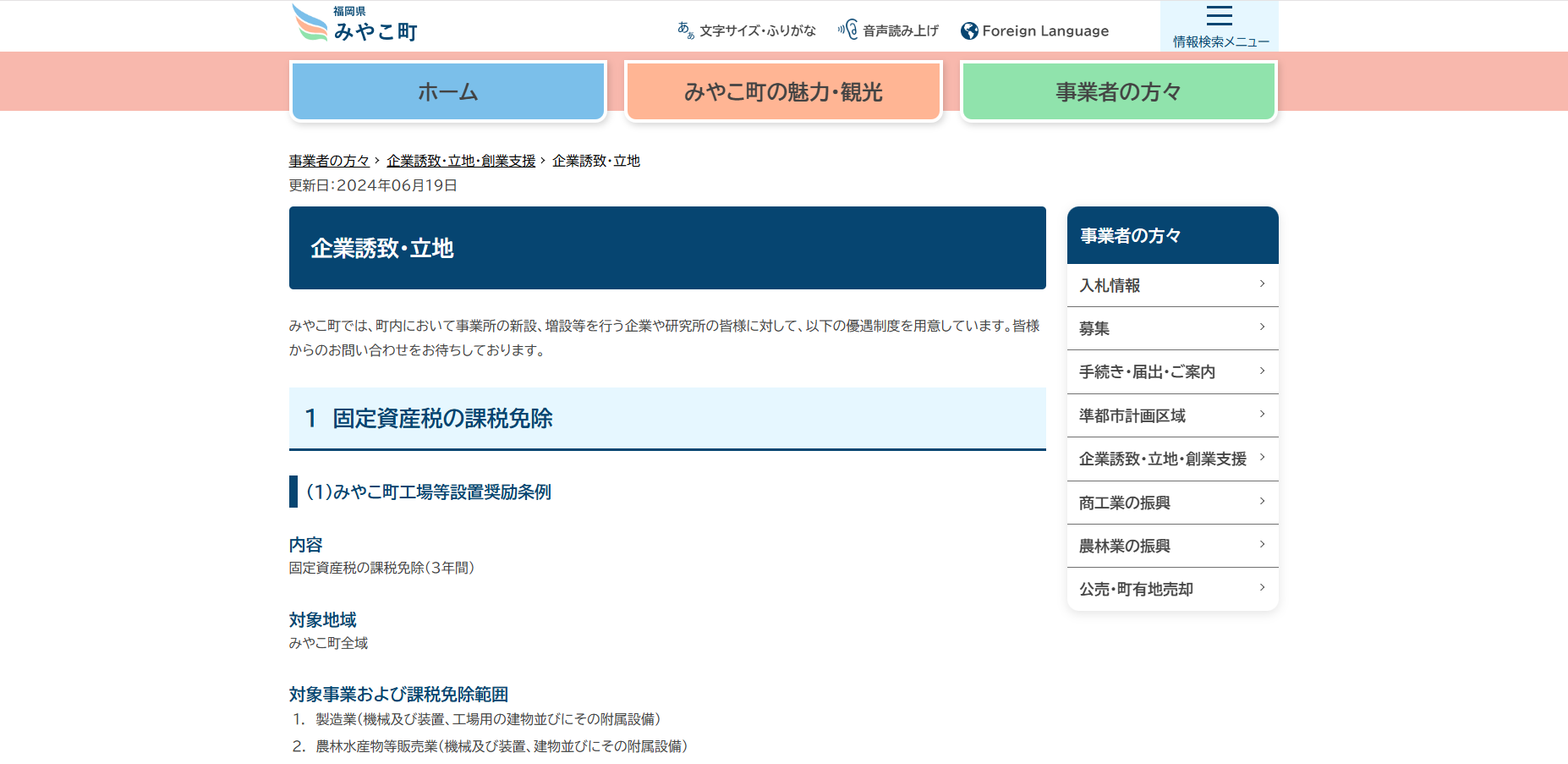The width and height of the screenshot is (1568, 764).
Task: Open 農林業の振興 in the sidebar
Action: tap(1173, 546)
